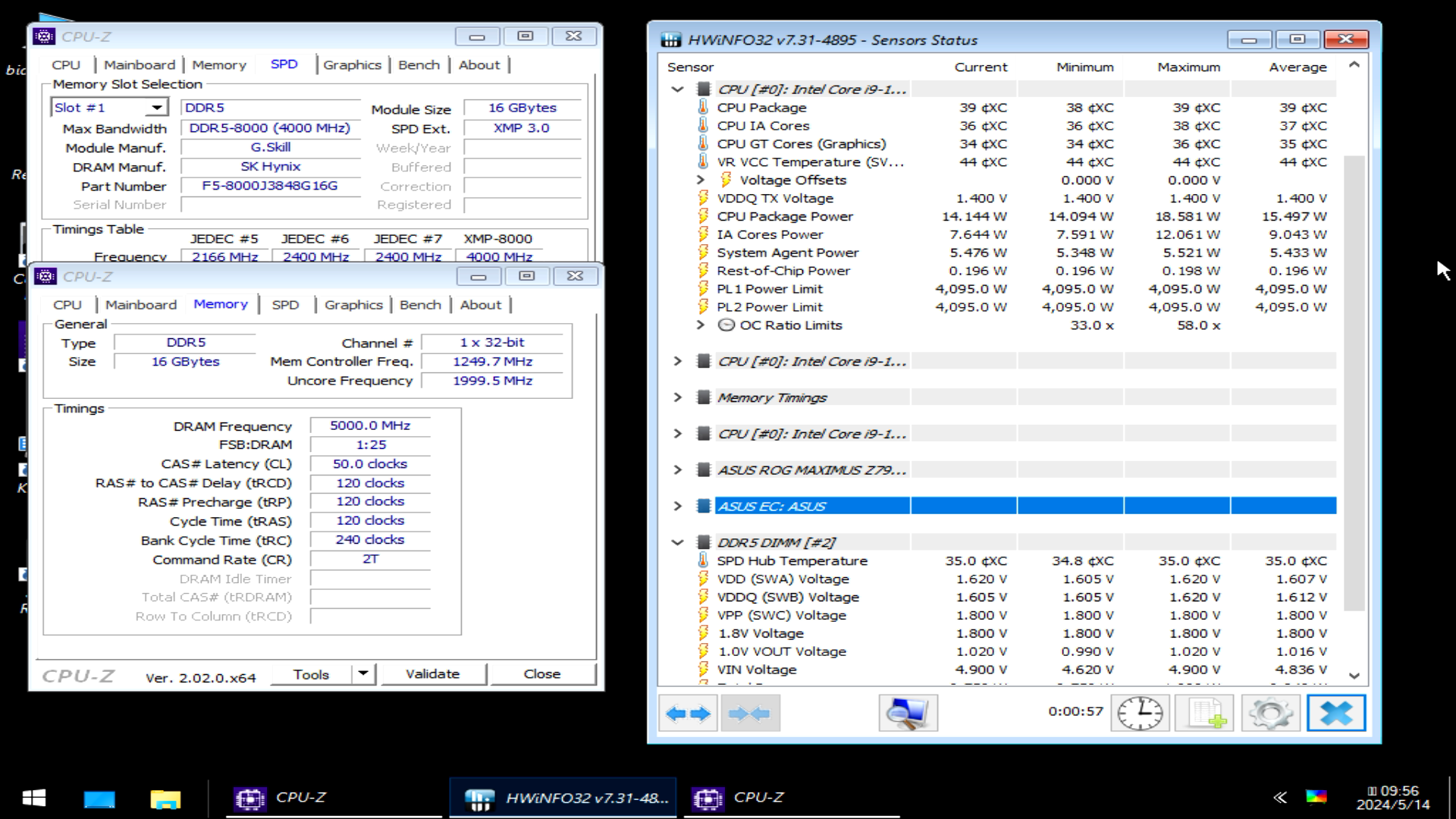Show hidden tray icons chevron
The height and width of the screenshot is (819, 1456).
pyautogui.click(x=1280, y=798)
